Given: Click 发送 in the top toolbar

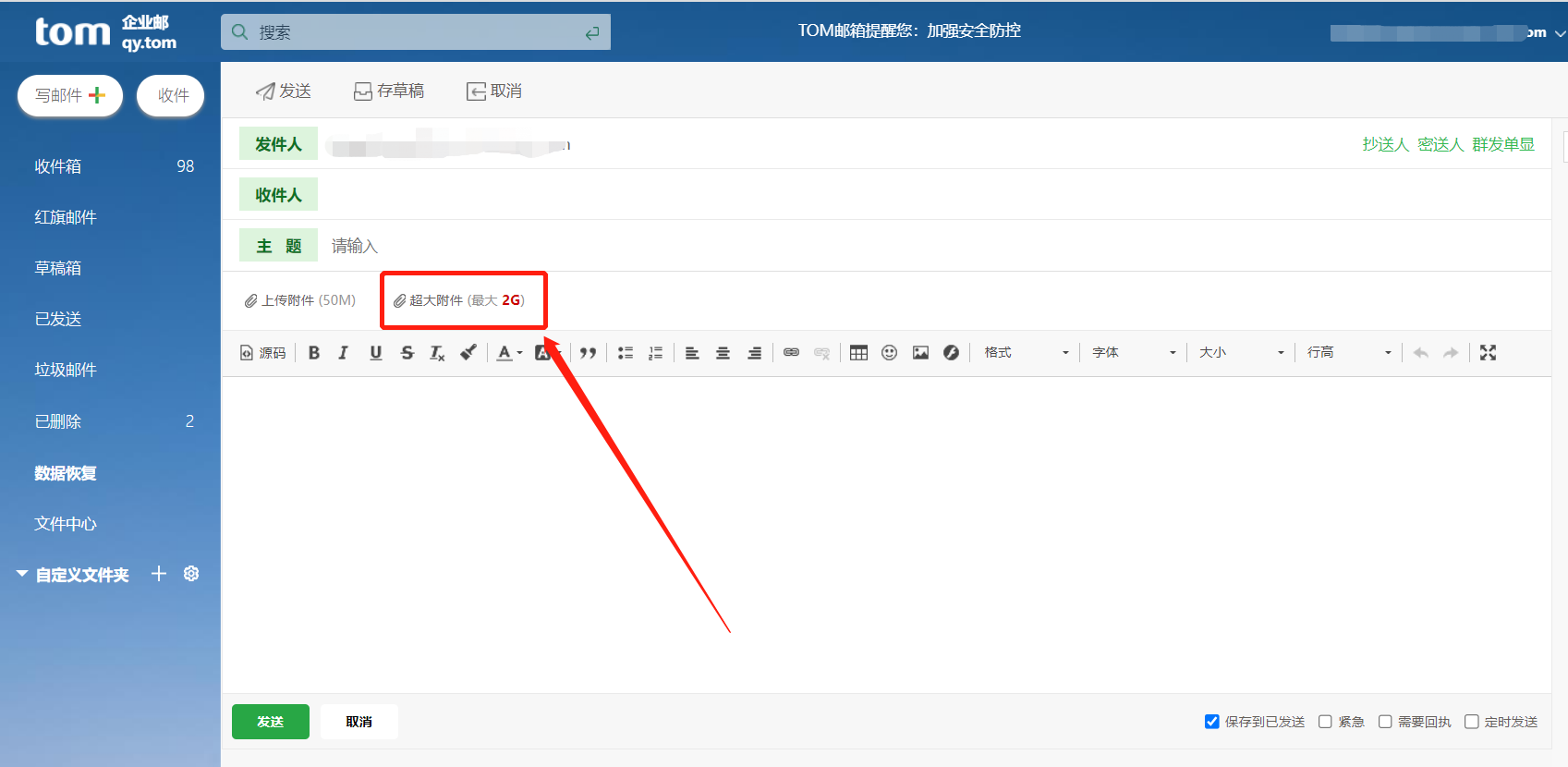Looking at the screenshot, I should tap(284, 91).
